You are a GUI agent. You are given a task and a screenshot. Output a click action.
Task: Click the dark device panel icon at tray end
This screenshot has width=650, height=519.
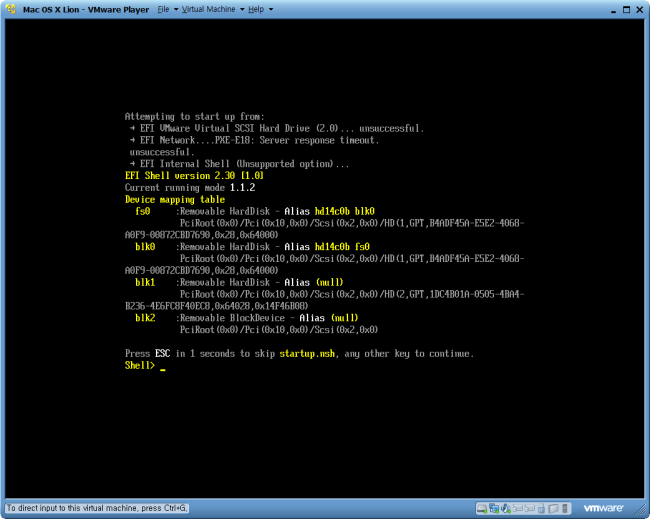point(565,508)
